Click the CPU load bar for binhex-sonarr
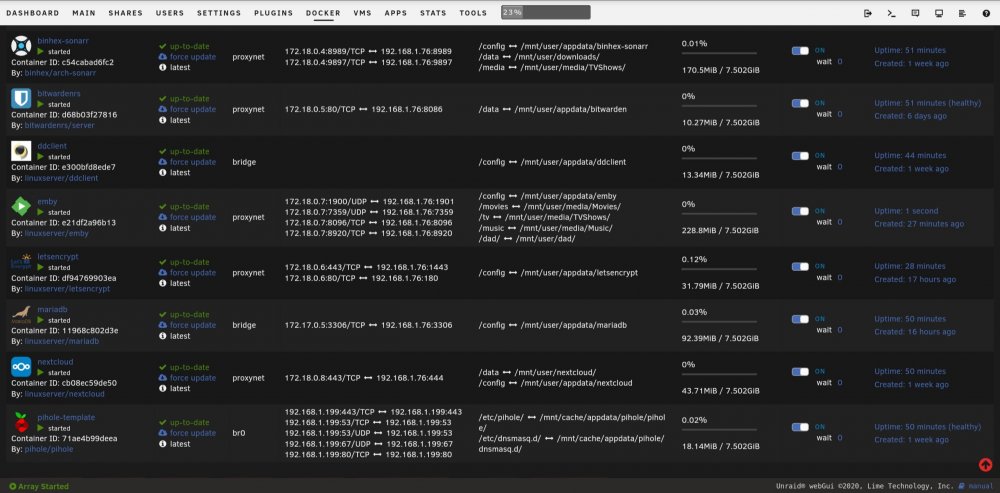 coord(719,54)
